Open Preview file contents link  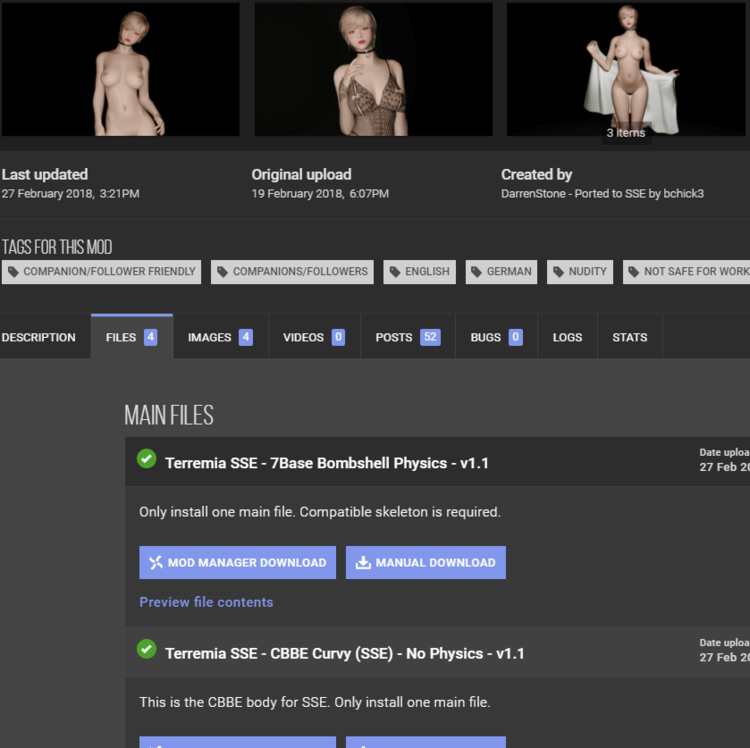pyautogui.click(x=206, y=602)
